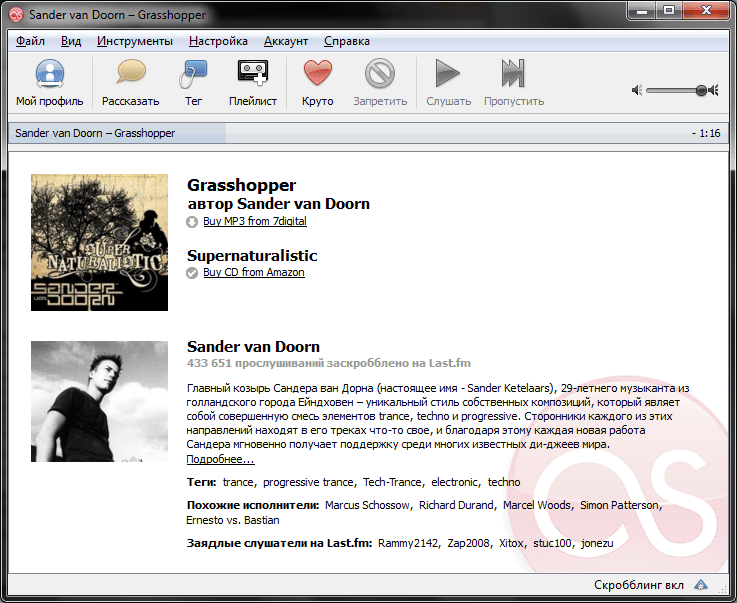The image size is (737, 603).
Task: Click the Запретить ban icon
Action: point(380,73)
